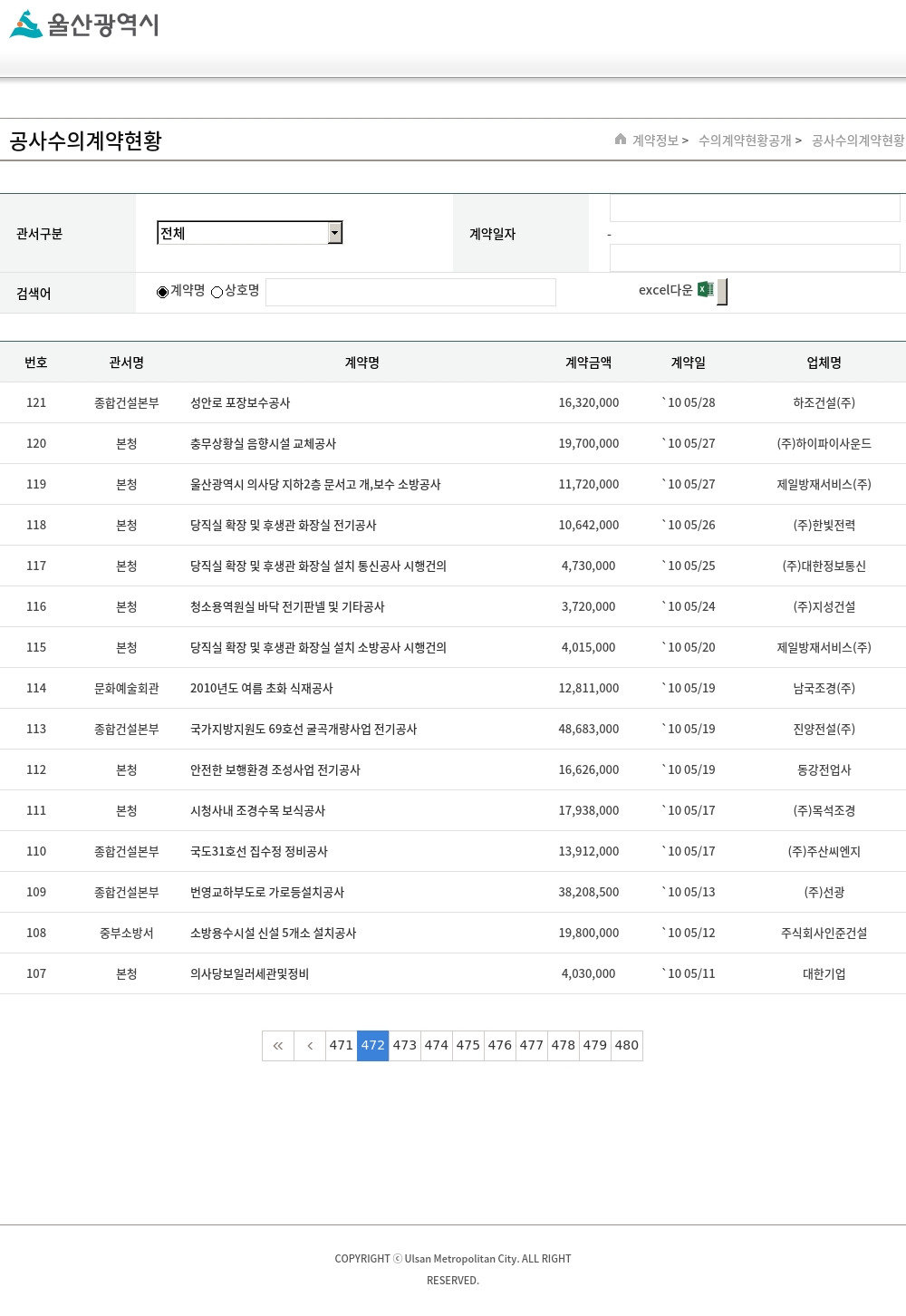The image size is (906, 1316).
Task: Open 의사당보일러세관및정비 contract row
Action: (249, 973)
